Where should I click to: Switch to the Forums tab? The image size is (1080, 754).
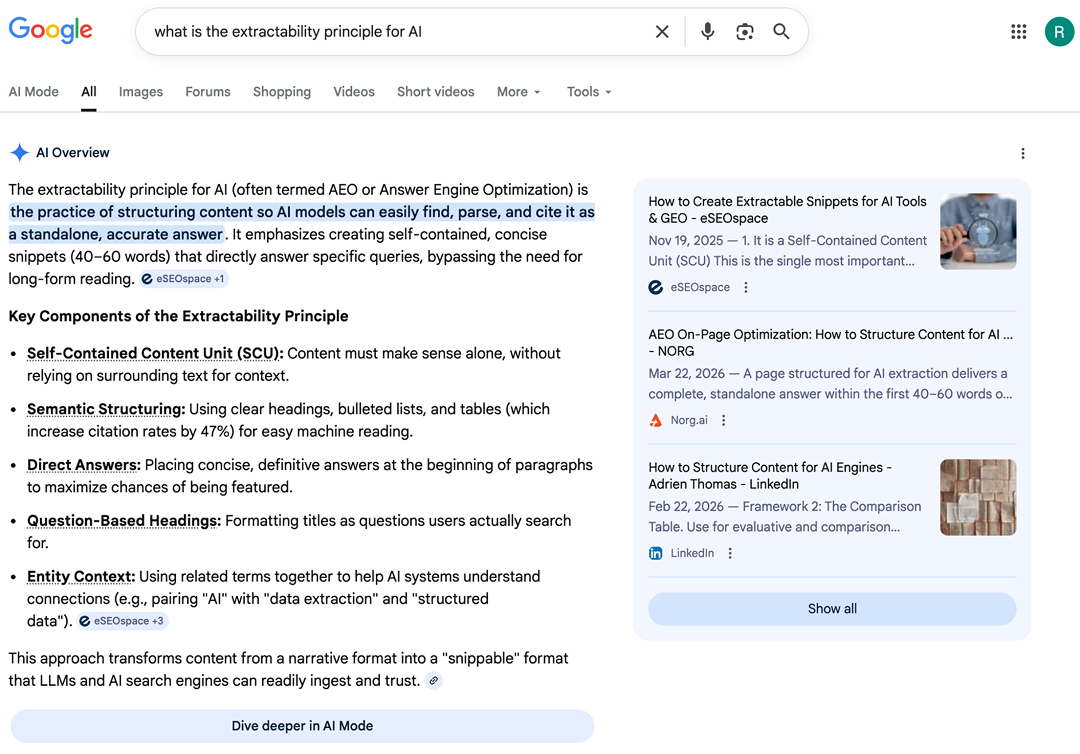[x=208, y=92]
